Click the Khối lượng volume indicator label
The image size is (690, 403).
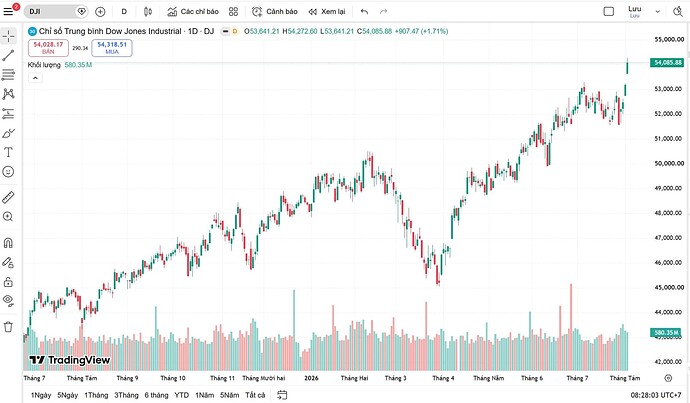pyautogui.click(x=44, y=65)
